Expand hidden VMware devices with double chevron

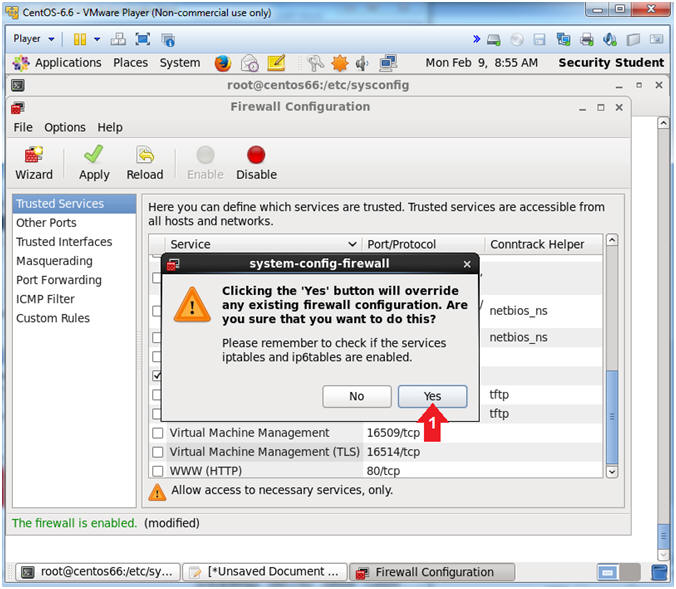tap(476, 39)
